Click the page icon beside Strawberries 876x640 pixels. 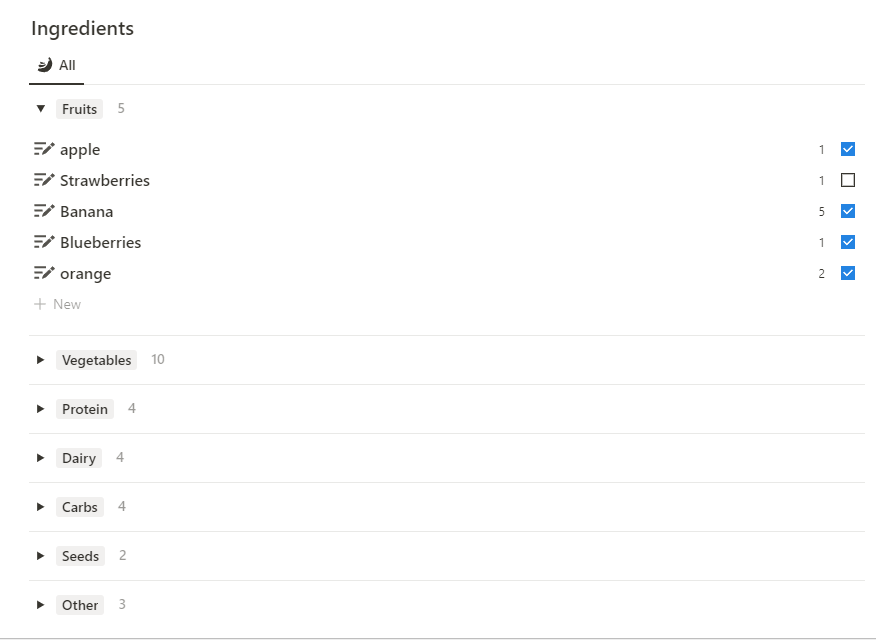click(x=44, y=181)
